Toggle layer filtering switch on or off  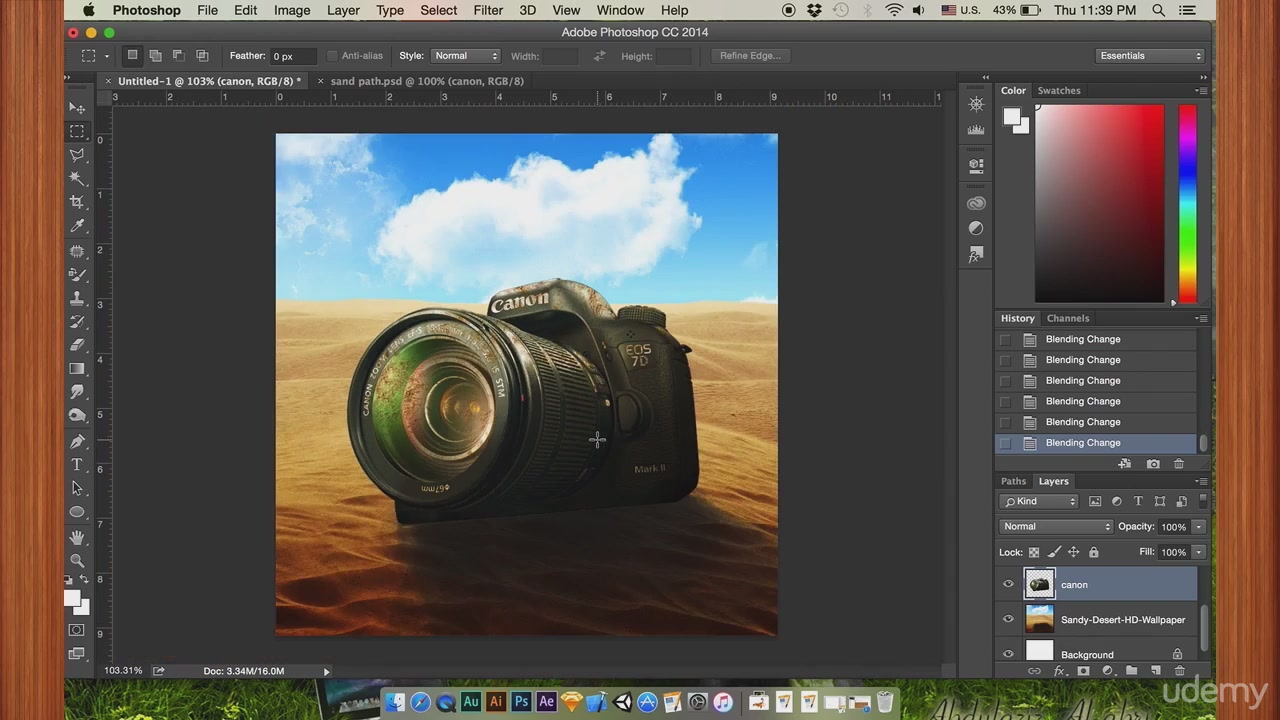click(1202, 501)
